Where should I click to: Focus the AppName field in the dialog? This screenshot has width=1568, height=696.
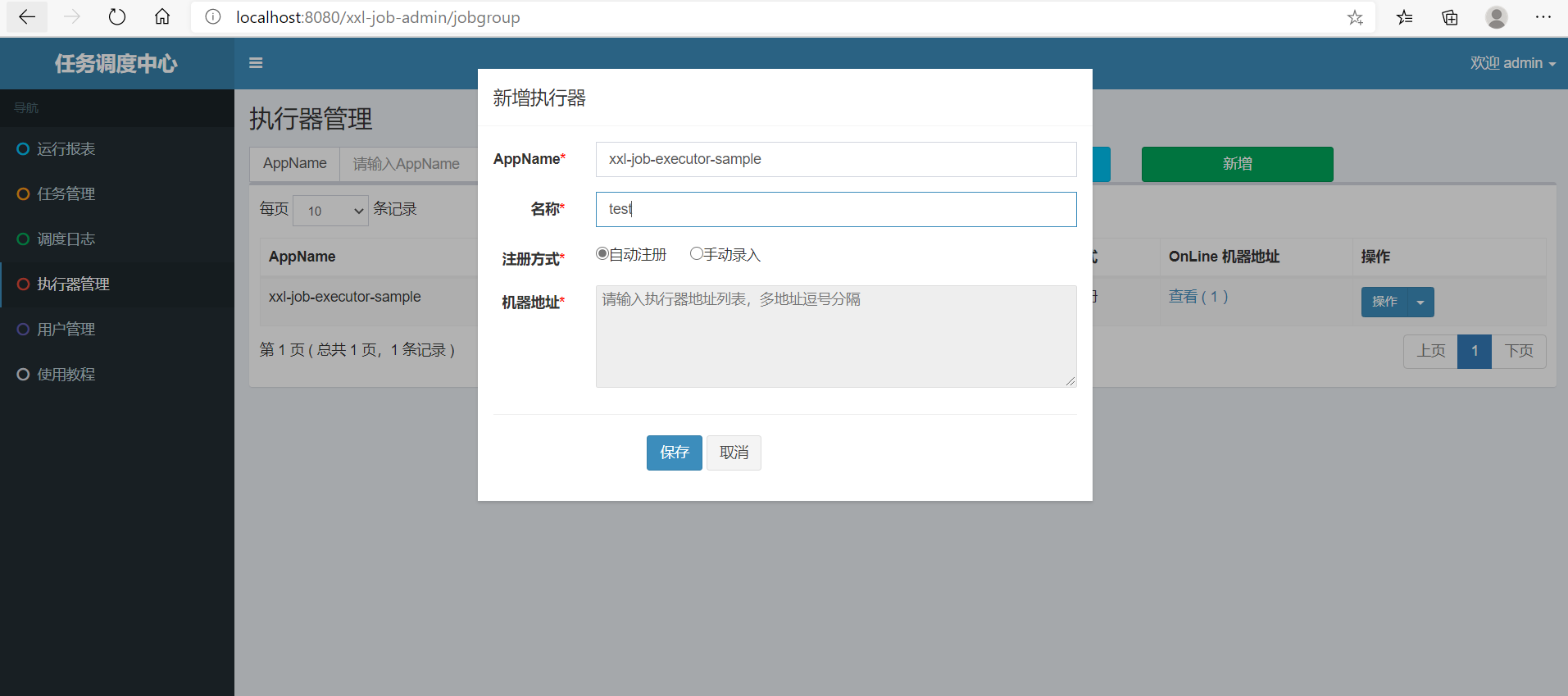pyautogui.click(x=836, y=159)
